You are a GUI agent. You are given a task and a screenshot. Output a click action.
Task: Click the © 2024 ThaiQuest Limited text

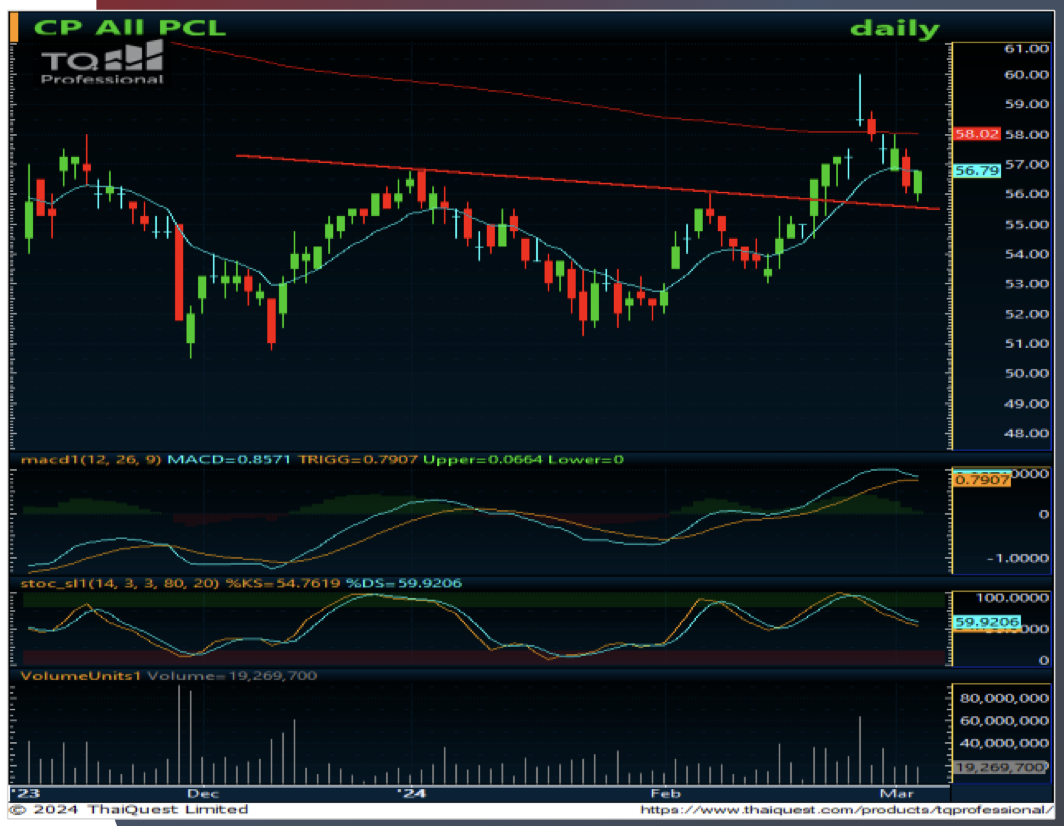(x=129, y=810)
